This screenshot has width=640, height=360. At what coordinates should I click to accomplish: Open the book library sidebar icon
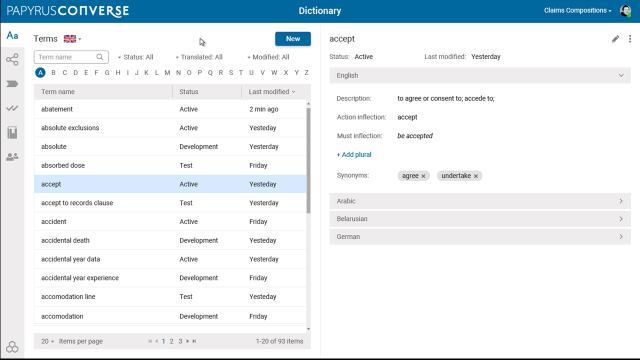coord(12,133)
